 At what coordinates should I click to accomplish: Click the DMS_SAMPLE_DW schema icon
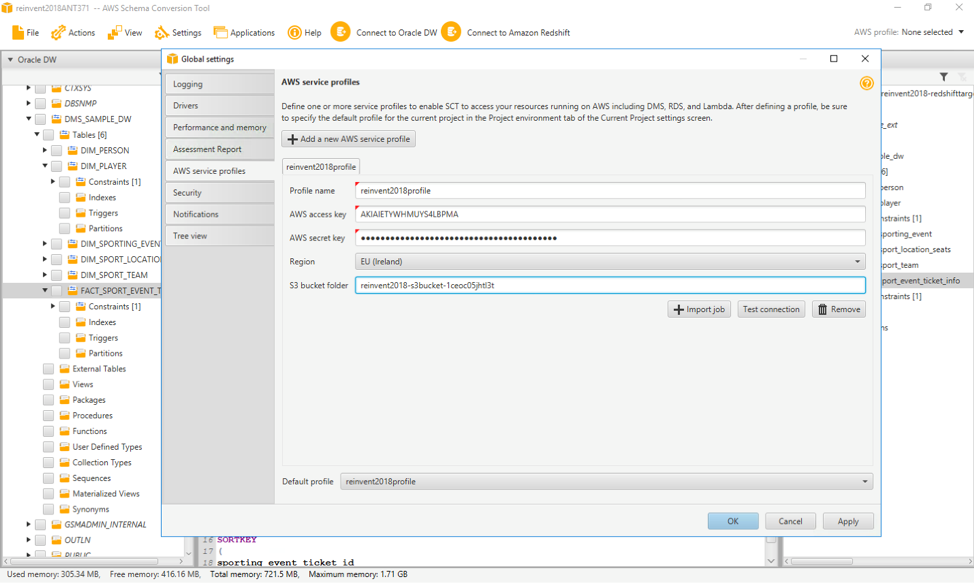[57, 119]
